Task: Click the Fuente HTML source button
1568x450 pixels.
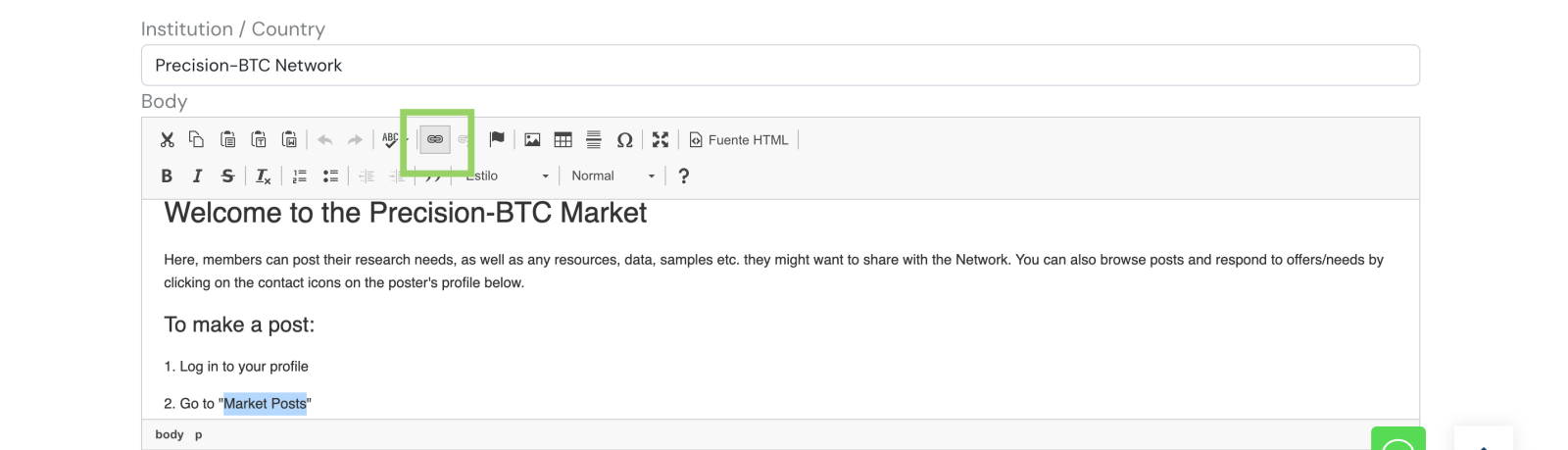Action: [739, 140]
